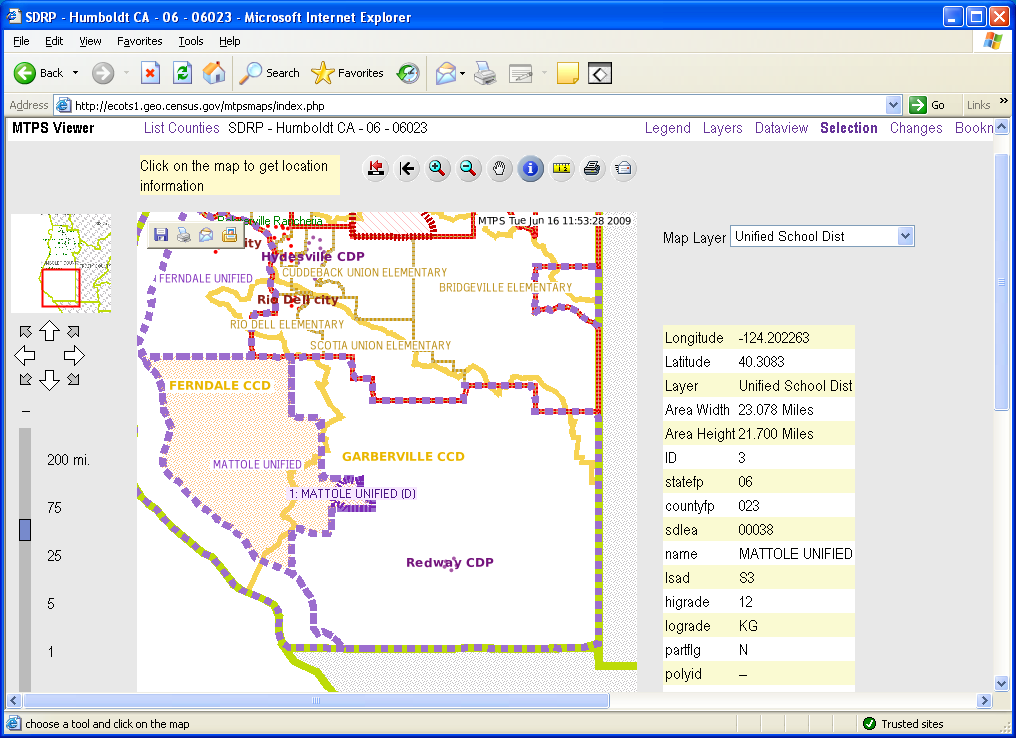Choose the yellow ruler Measure tool
The width and height of the screenshot is (1016, 738).
coord(561,169)
